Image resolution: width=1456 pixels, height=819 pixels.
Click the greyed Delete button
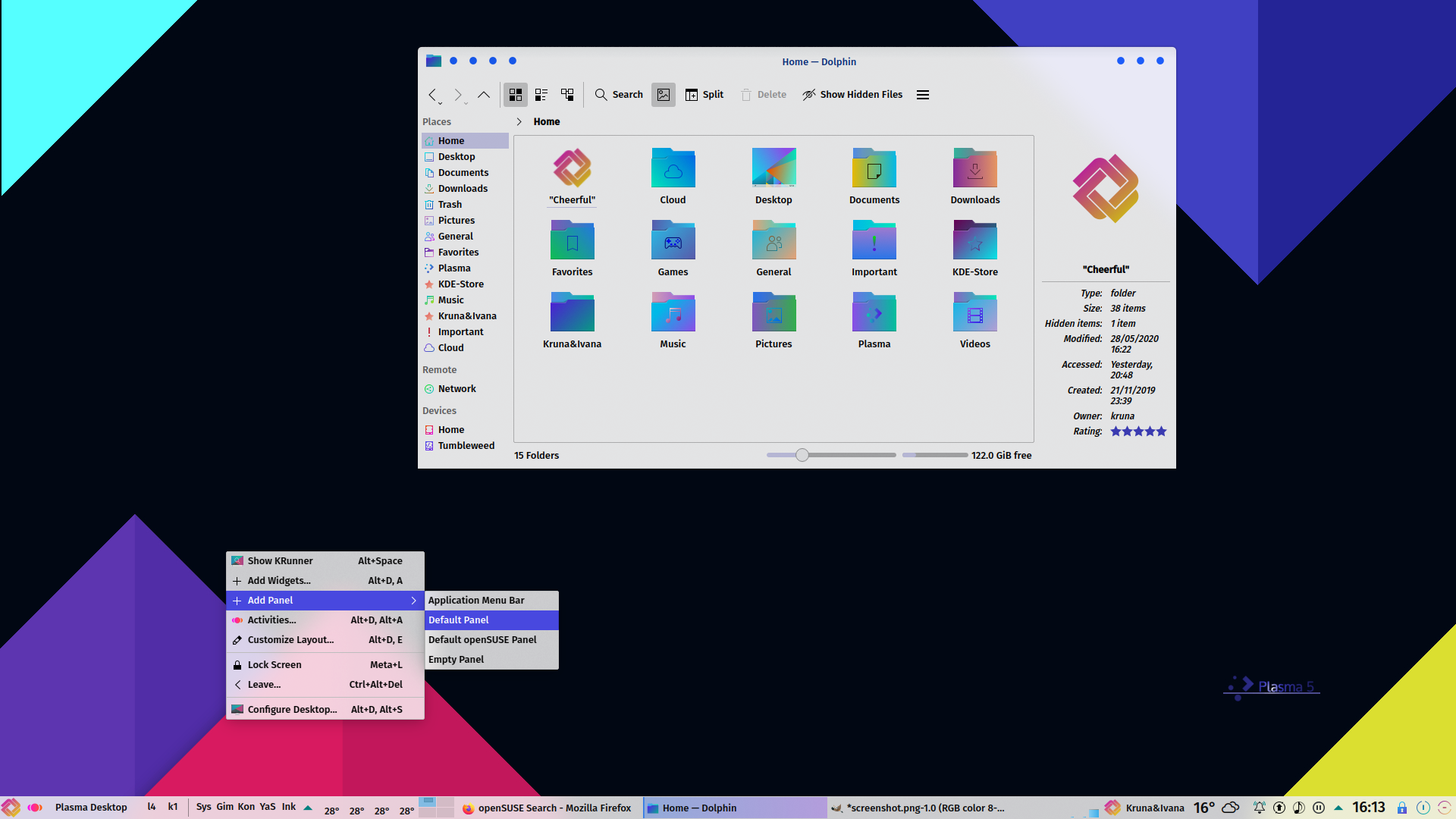[x=764, y=95]
